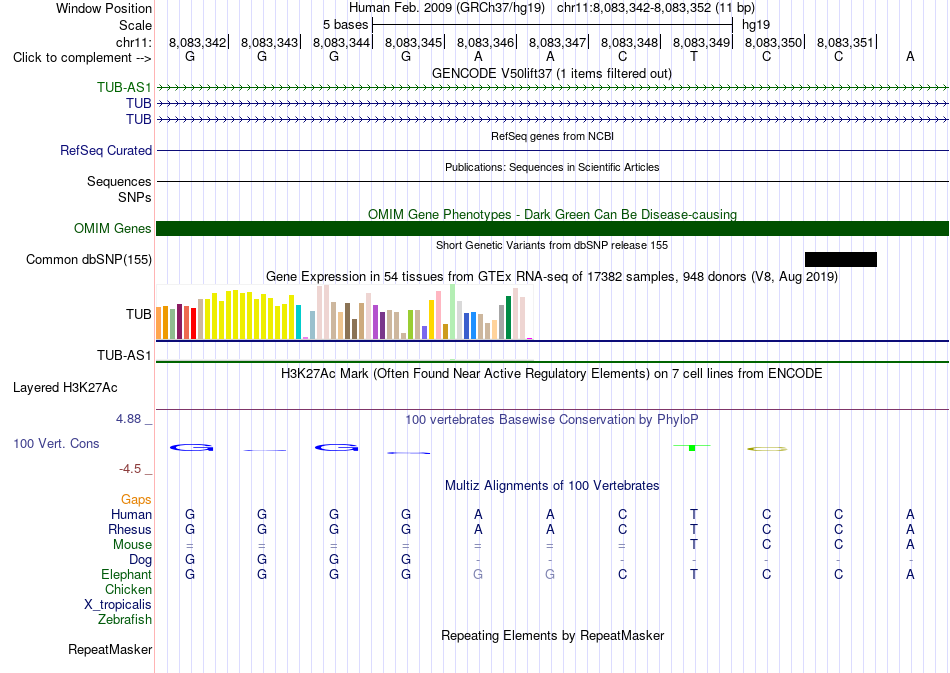Select the Chicken species label
This screenshot has width=950, height=673.
(x=128, y=589)
